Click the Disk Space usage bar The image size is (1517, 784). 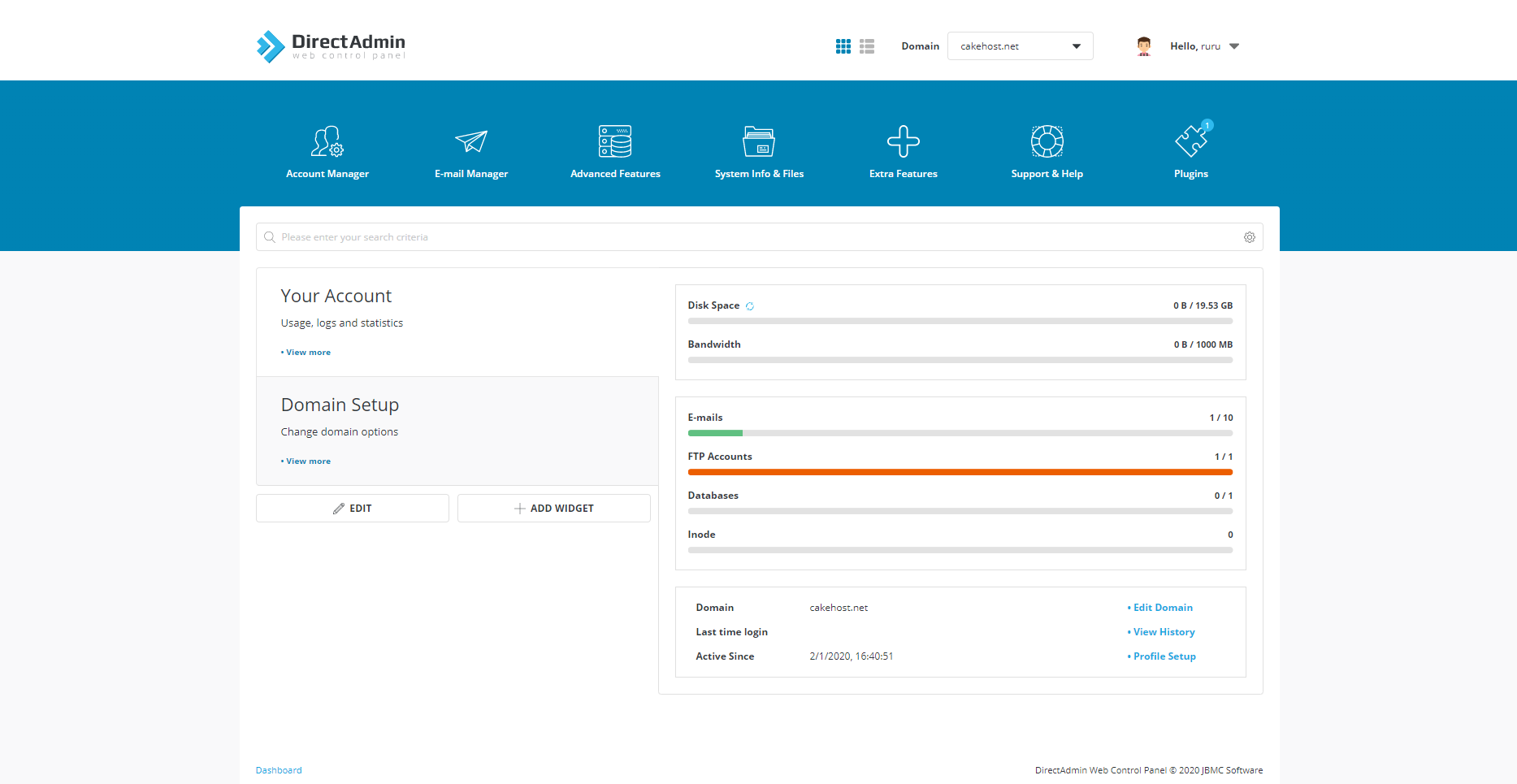pos(960,321)
